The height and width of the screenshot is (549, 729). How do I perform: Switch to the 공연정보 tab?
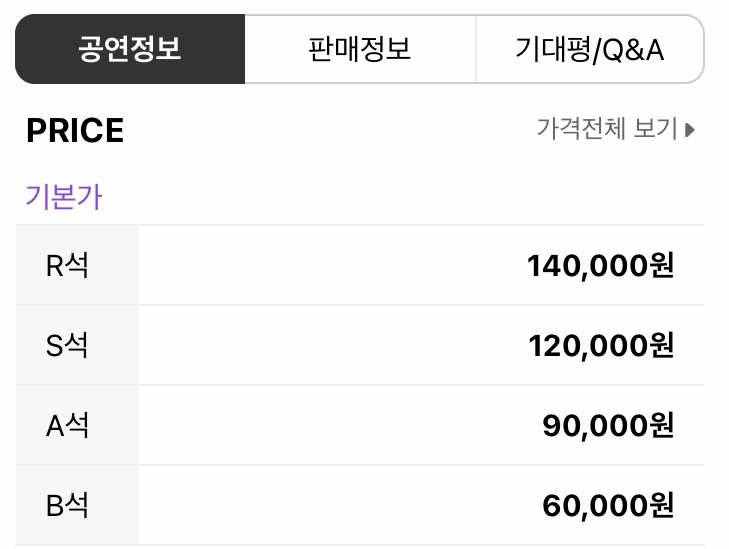(130, 49)
